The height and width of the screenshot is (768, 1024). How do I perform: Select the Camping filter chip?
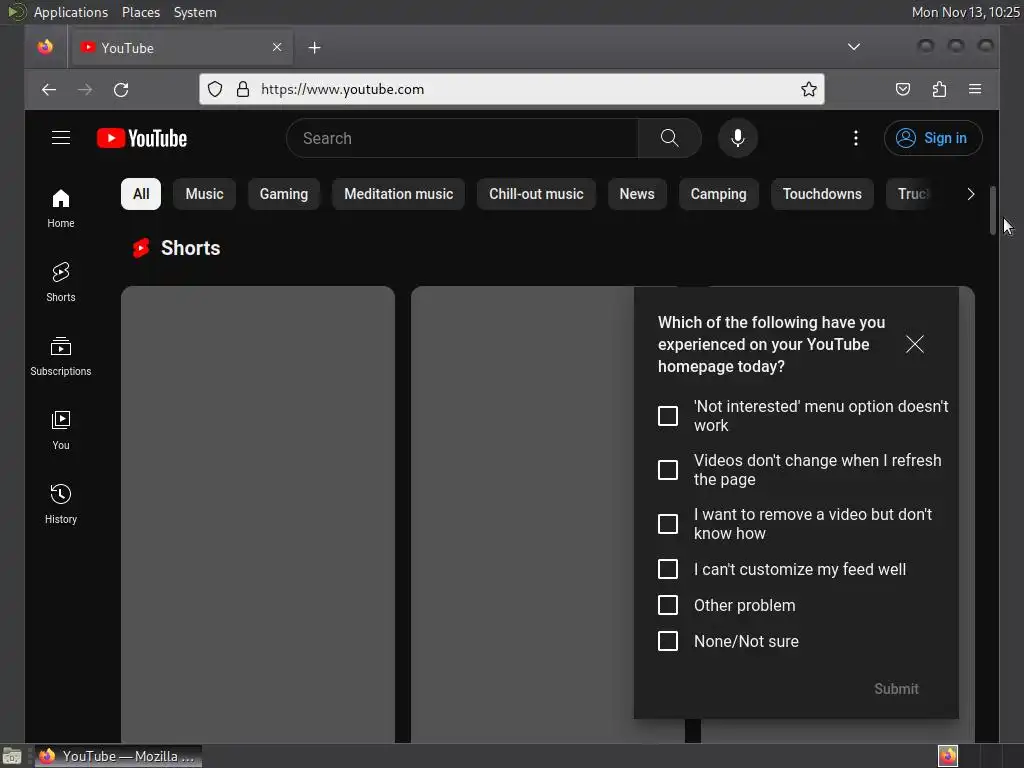click(x=718, y=194)
